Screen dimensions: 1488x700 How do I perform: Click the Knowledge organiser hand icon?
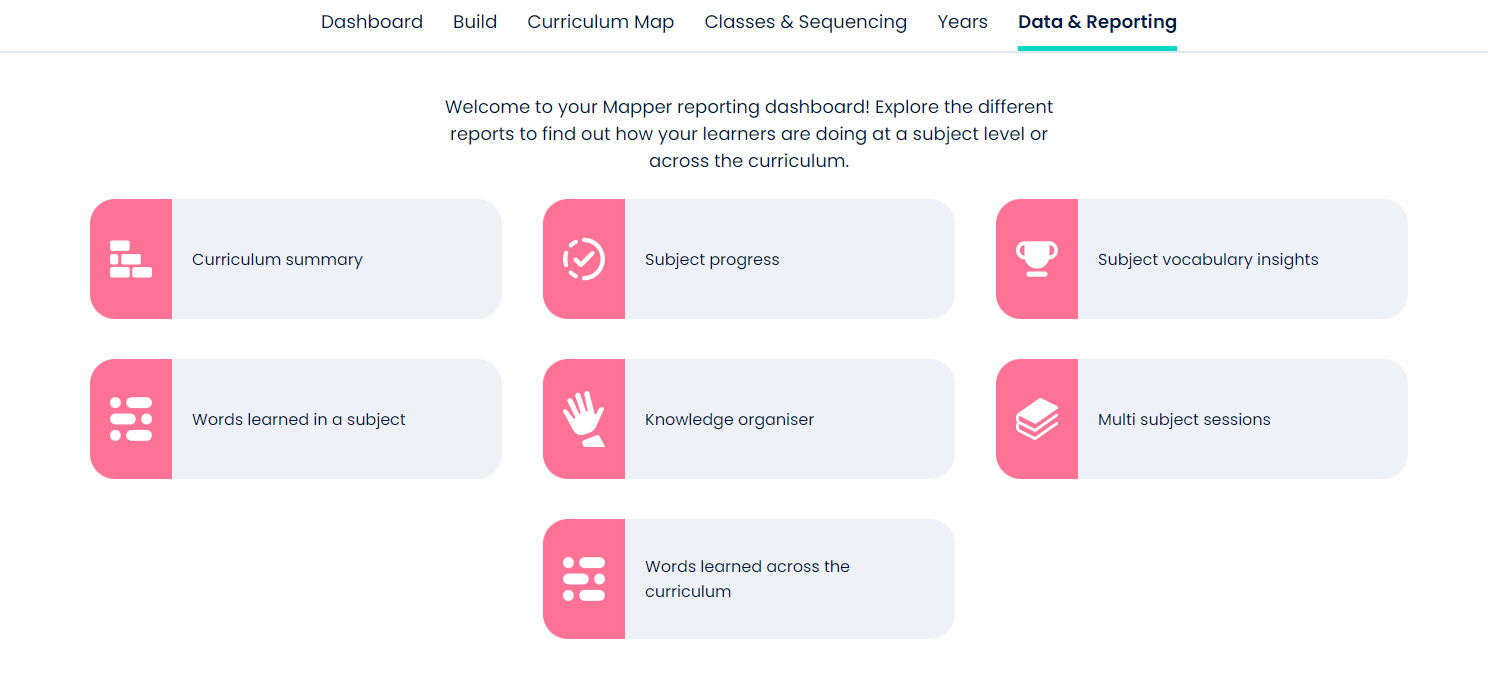[x=584, y=419]
